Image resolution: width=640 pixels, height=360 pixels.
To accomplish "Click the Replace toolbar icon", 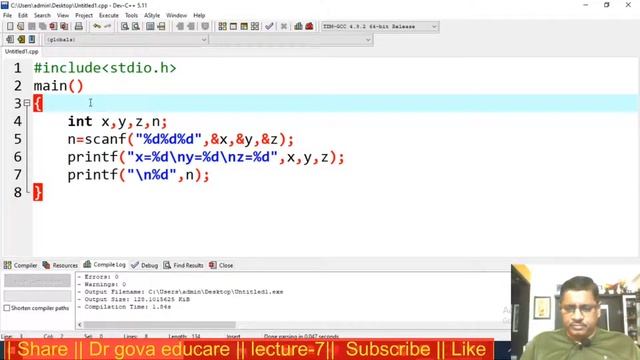I will [136, 27].
